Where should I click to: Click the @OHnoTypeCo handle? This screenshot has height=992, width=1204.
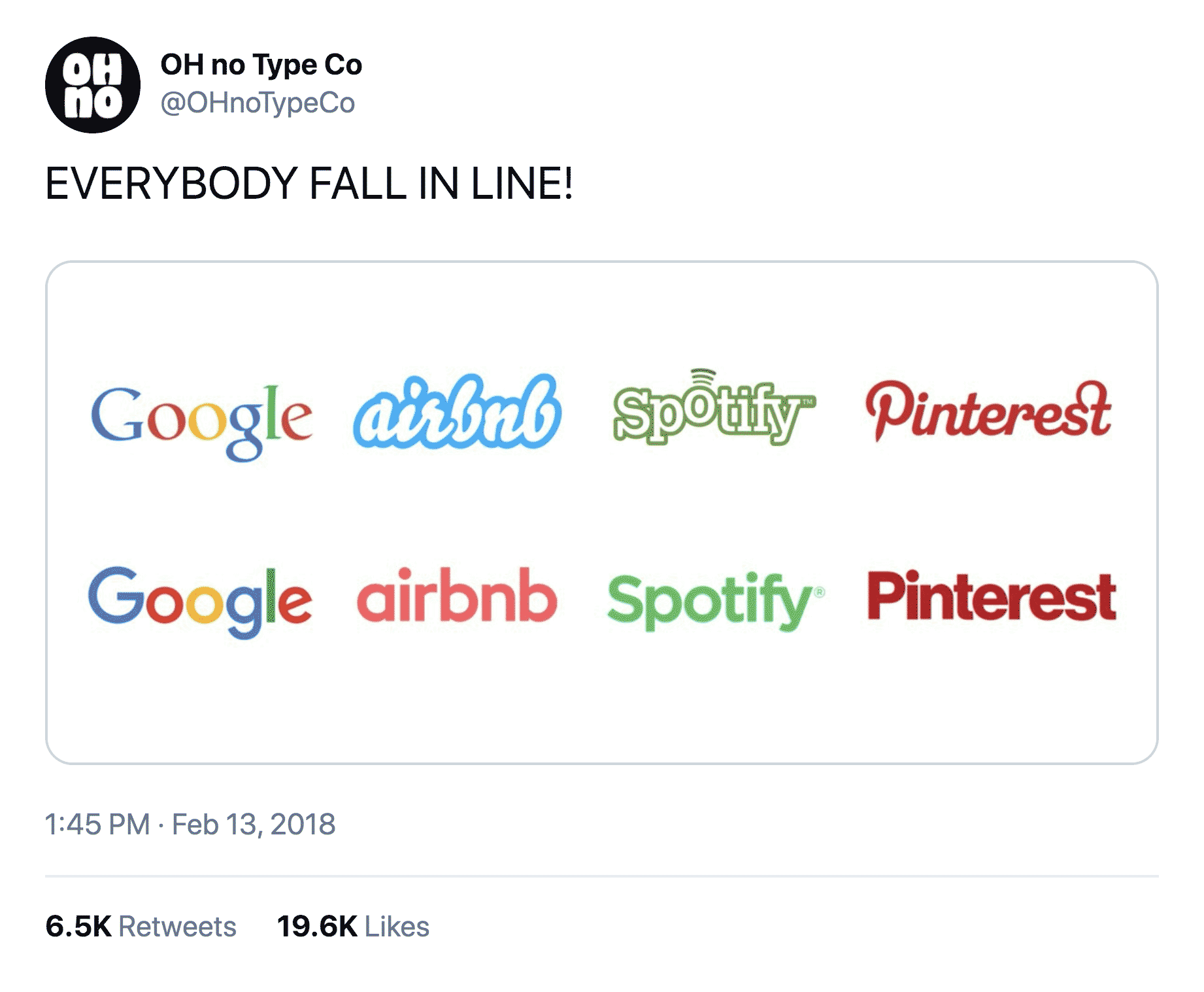pyautogui.click(x=258, y=103)
